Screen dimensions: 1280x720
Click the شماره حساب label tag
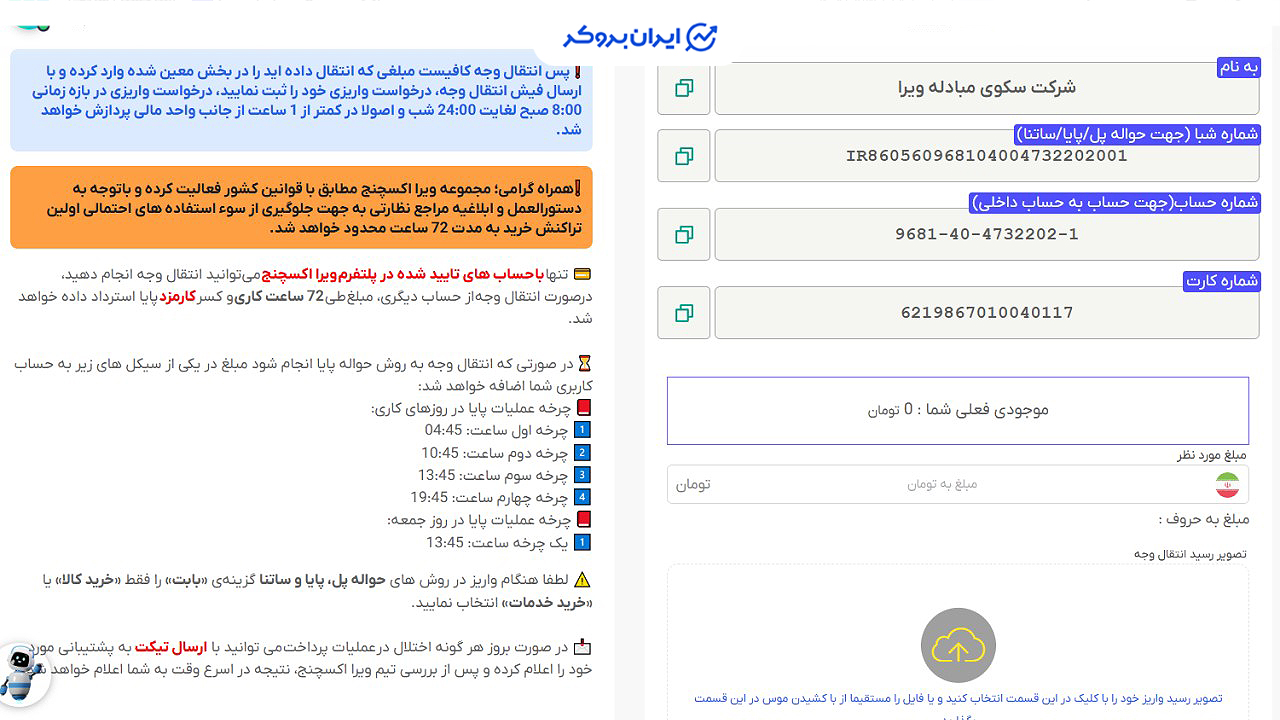click(x=1115, y=202)
